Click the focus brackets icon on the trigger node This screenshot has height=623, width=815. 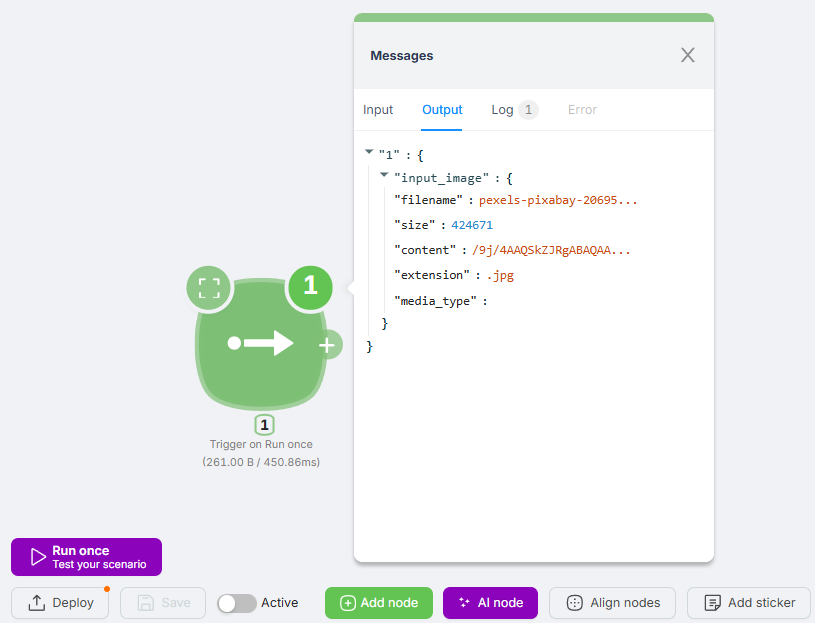209,289
